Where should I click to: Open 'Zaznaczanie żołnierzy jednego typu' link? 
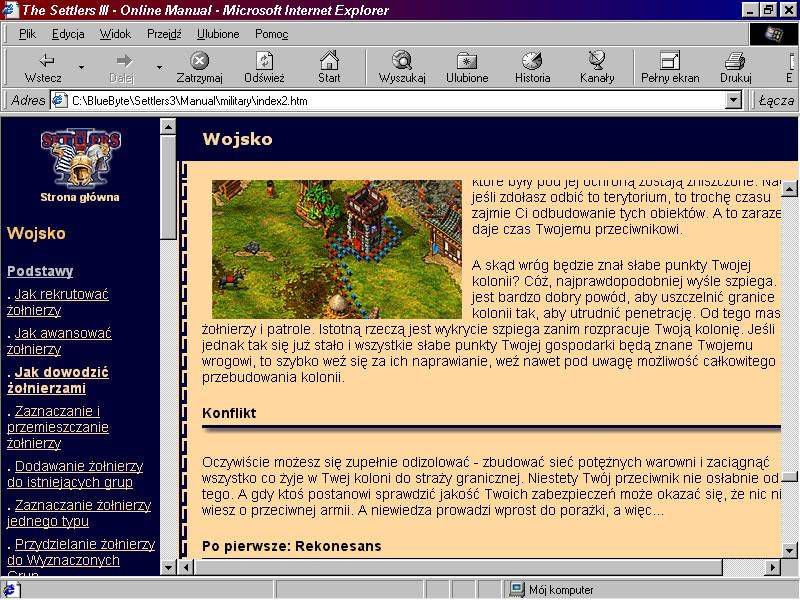pos(79,513)
